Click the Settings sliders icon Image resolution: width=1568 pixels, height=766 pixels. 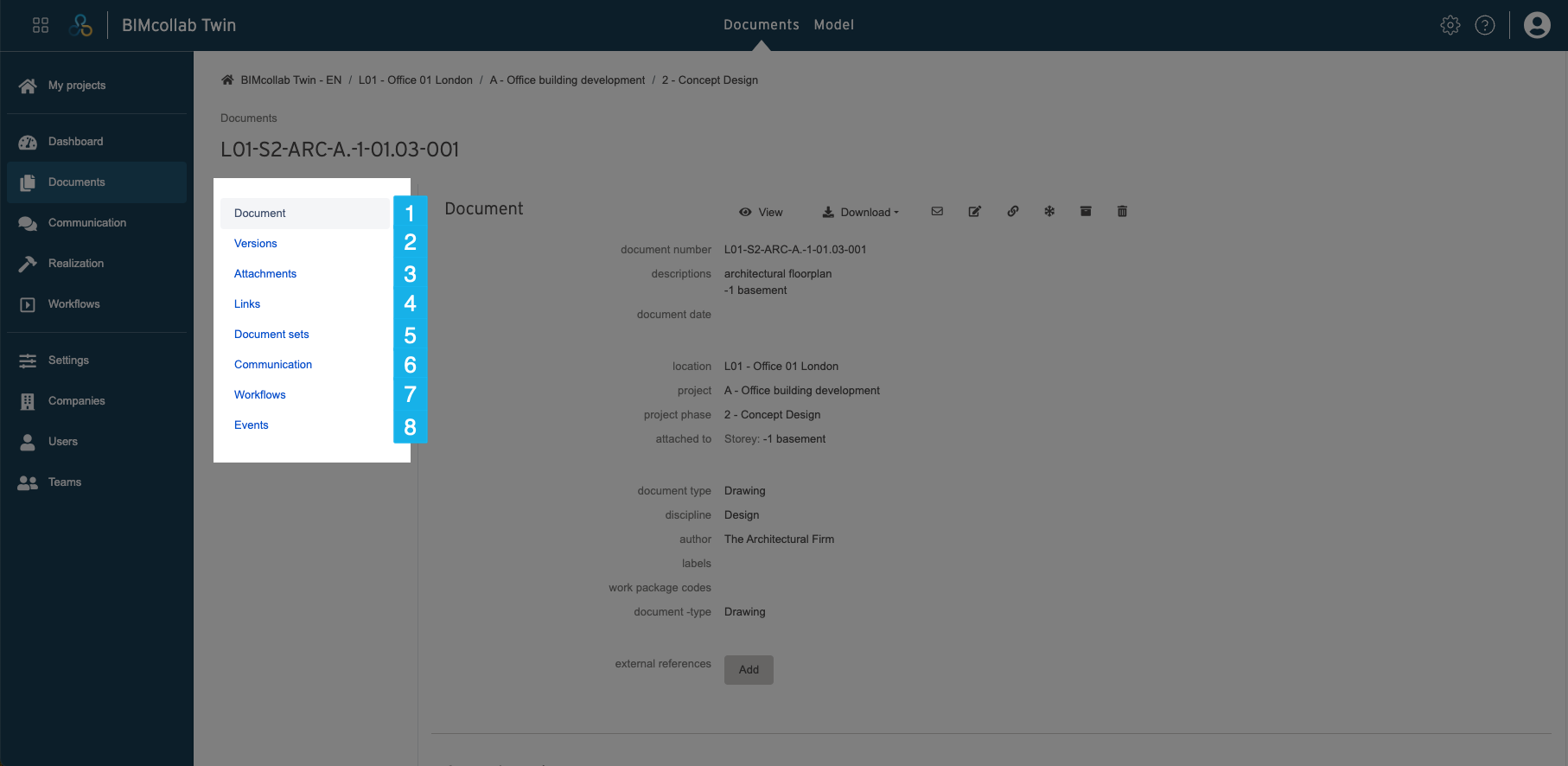[x=28, y=361]
